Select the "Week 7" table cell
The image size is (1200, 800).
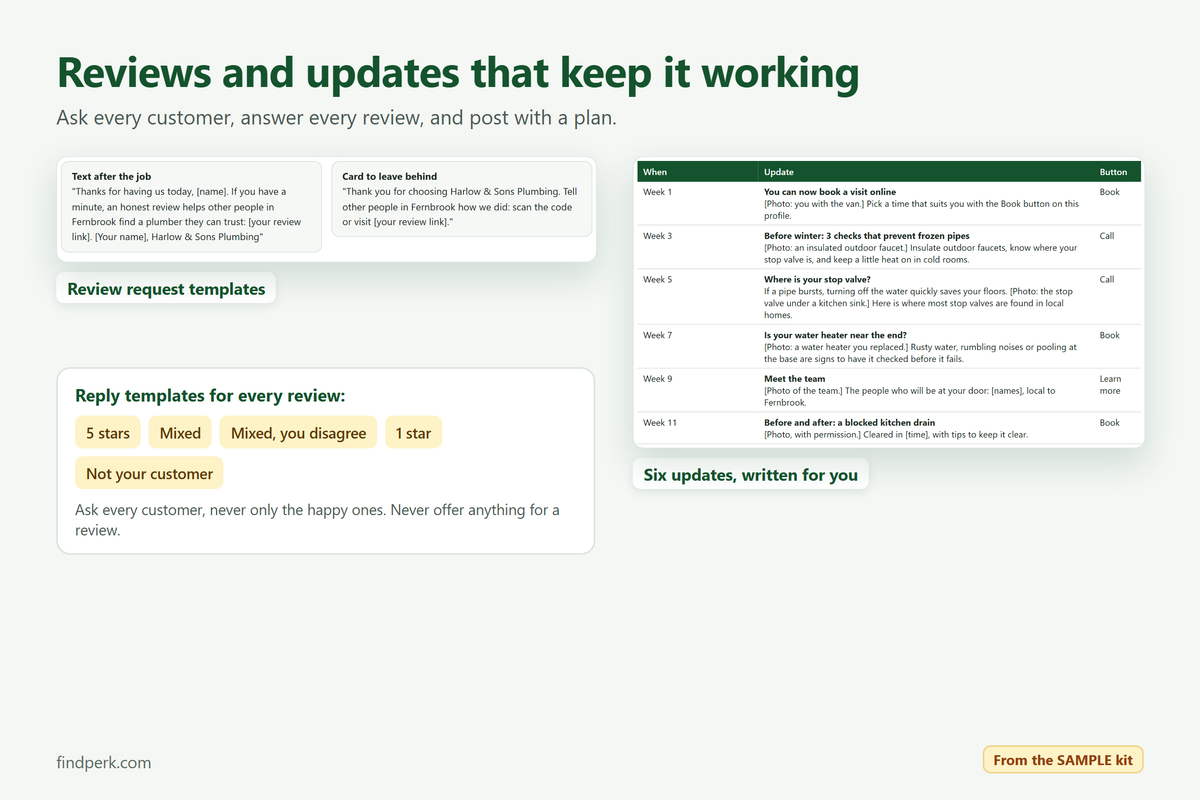697,347
